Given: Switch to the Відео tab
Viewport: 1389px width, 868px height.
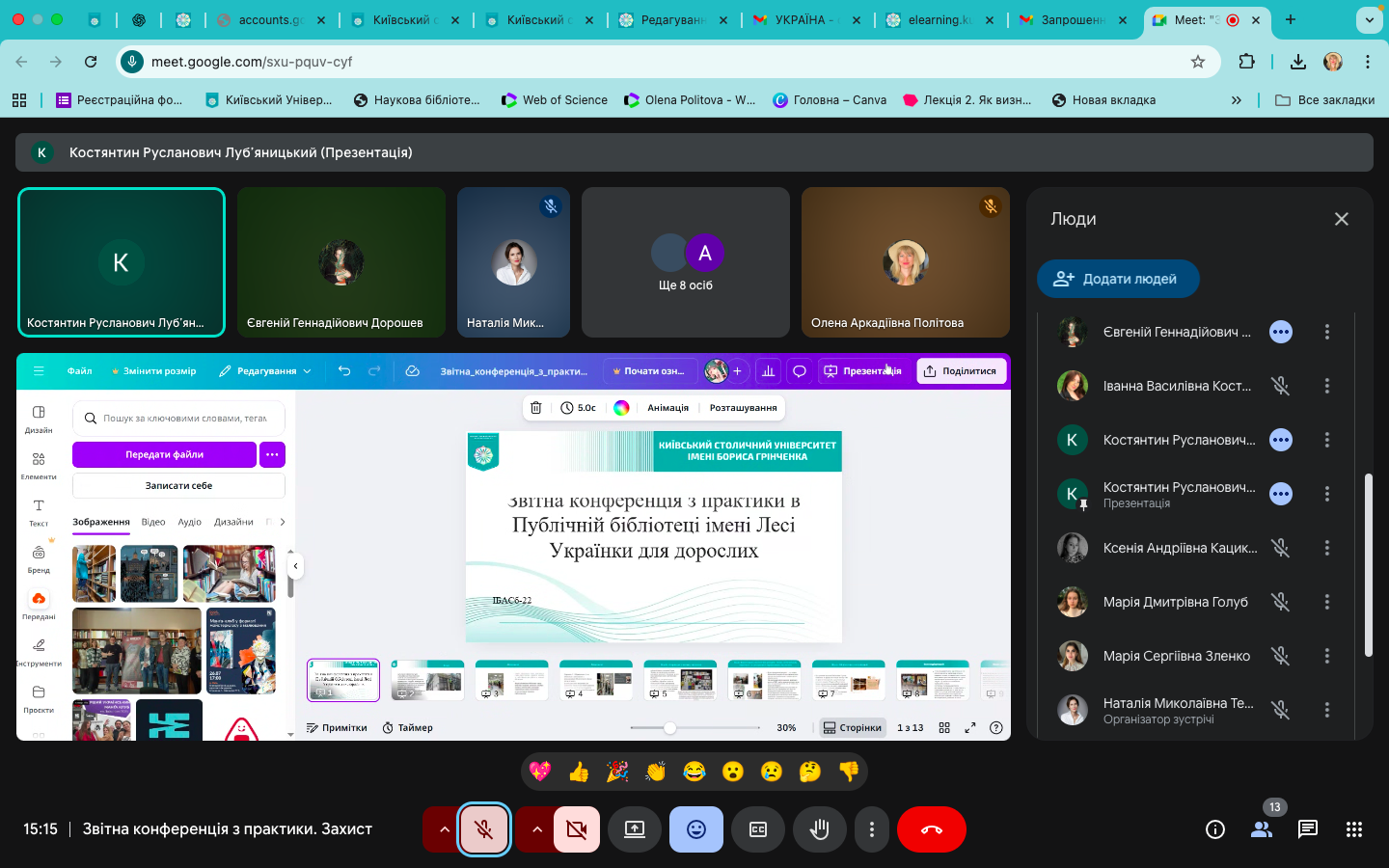Looking at the screenshot, I should click(x=153, y=522).
